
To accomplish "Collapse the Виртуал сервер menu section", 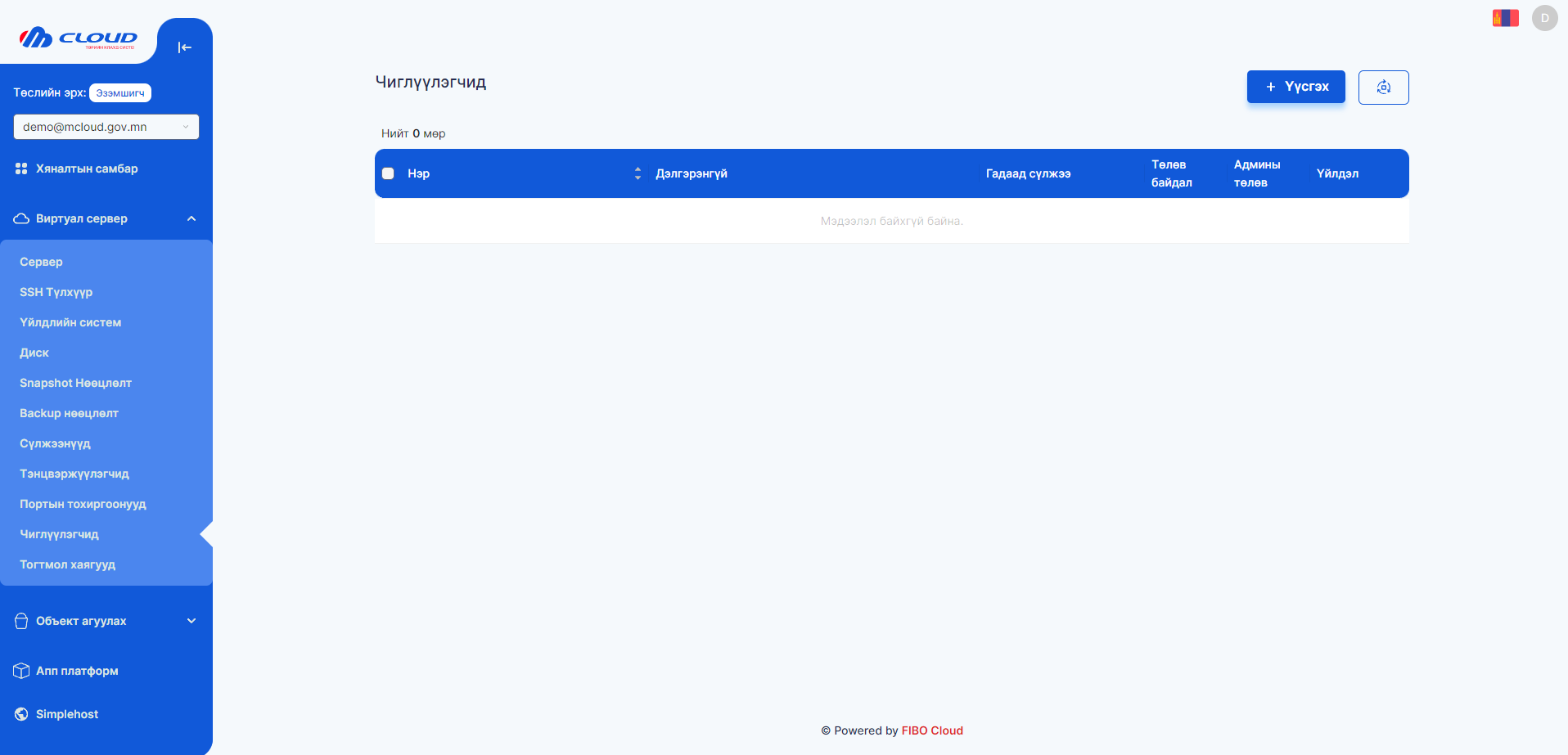I will click(x=191, y=218).
